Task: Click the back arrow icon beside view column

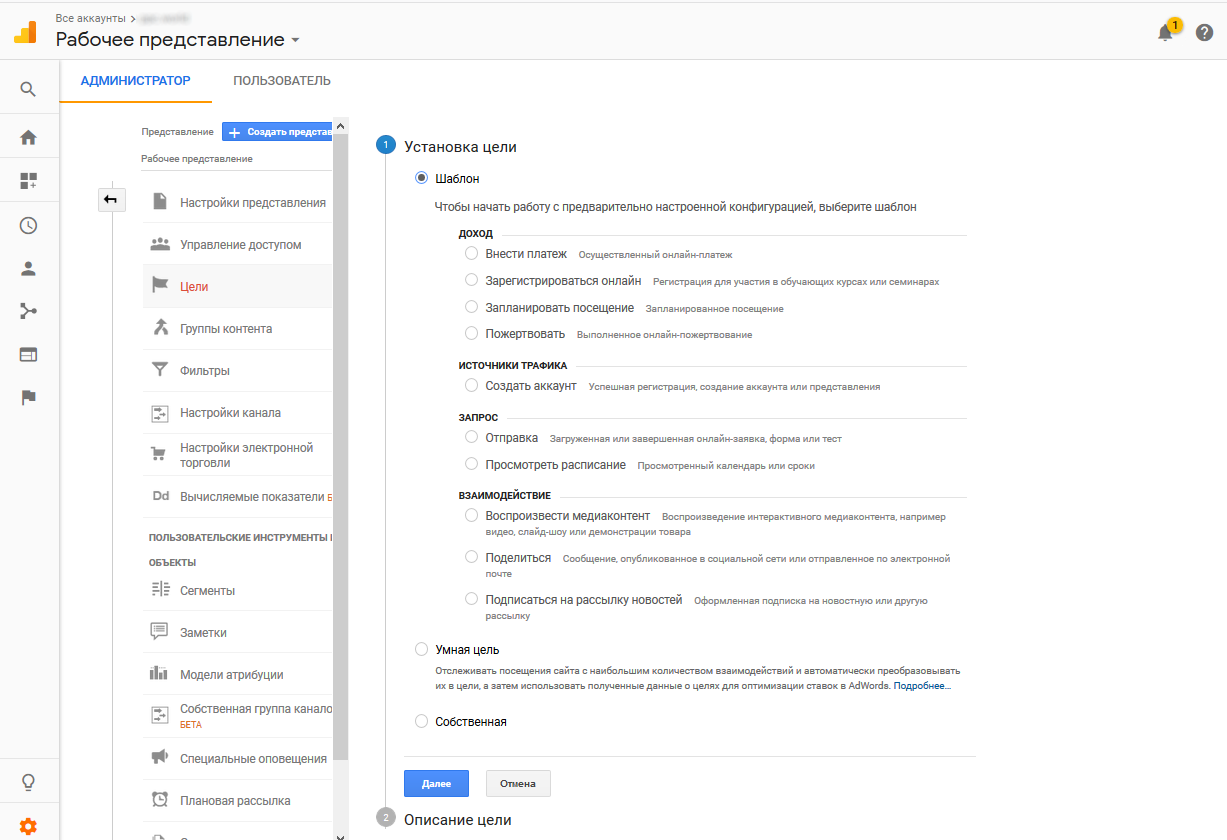Action: point(110,200)
